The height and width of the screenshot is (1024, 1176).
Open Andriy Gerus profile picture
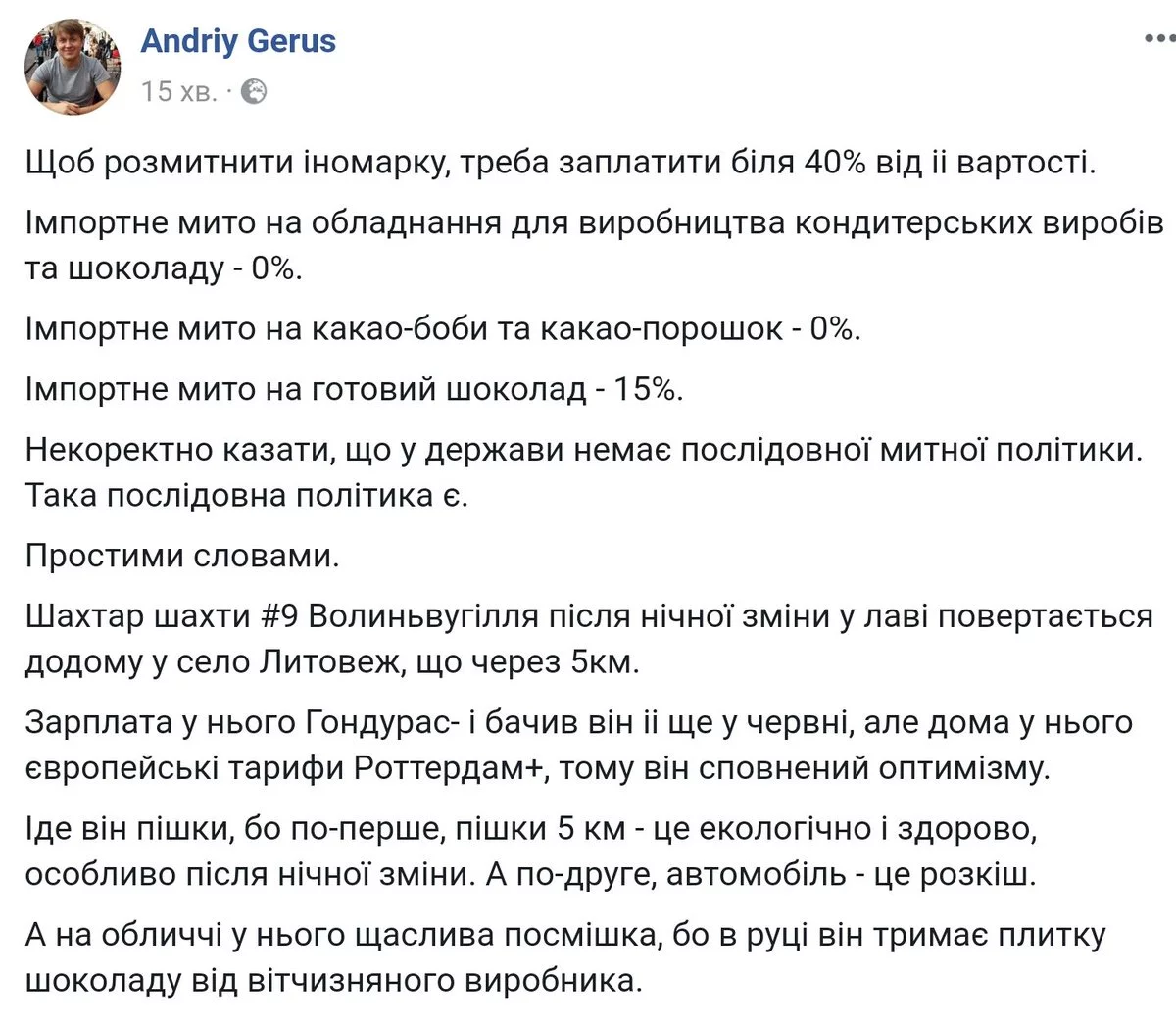click(73, 66)
